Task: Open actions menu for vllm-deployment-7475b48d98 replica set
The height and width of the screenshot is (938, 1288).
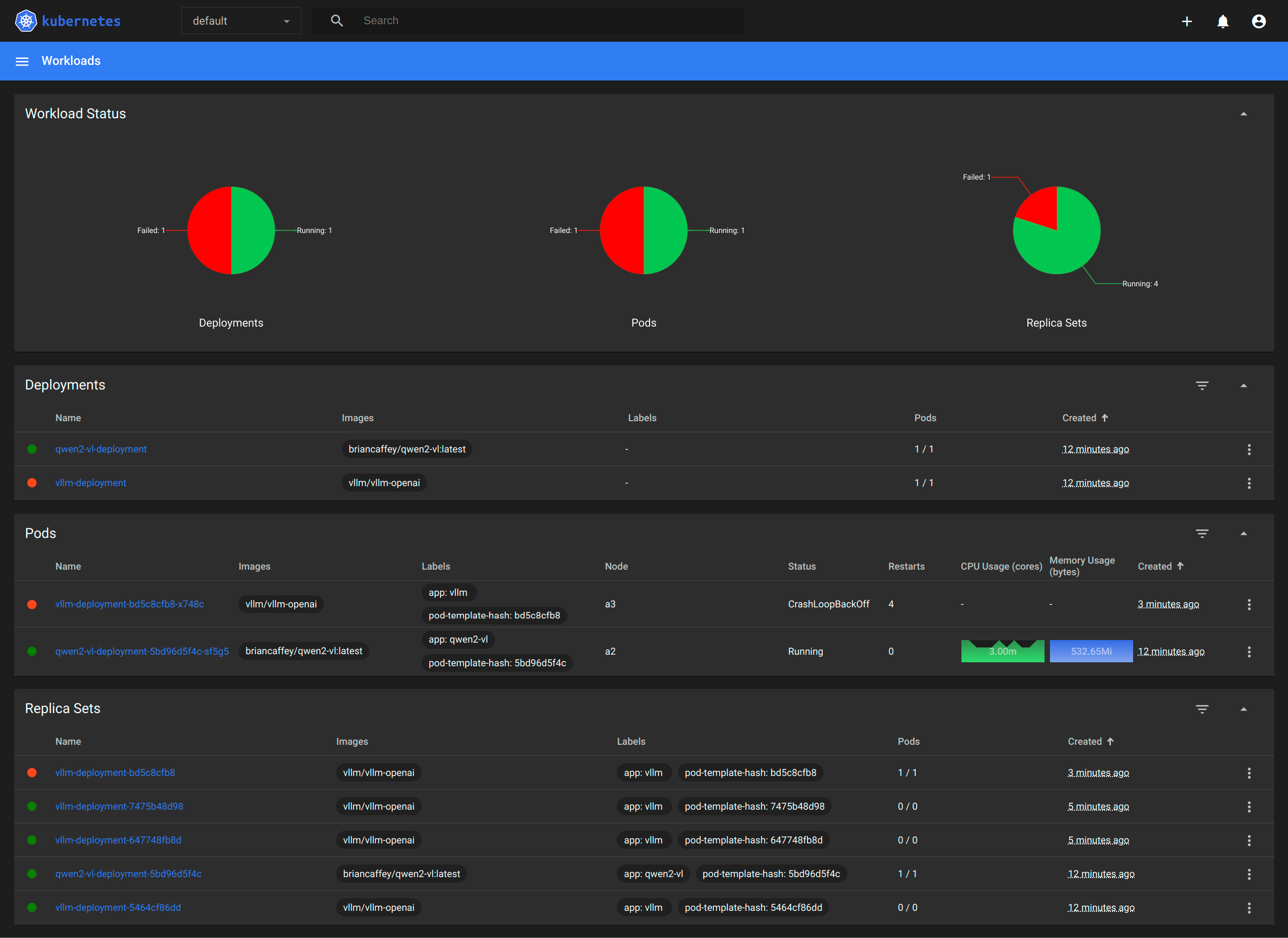Action: click(1249, 807)
